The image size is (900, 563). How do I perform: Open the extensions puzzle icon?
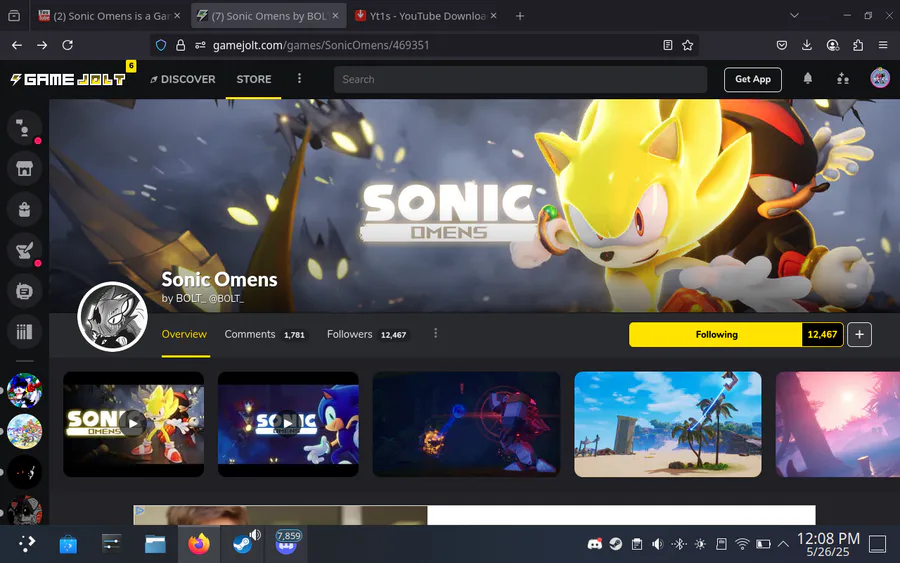coord(858,45)
